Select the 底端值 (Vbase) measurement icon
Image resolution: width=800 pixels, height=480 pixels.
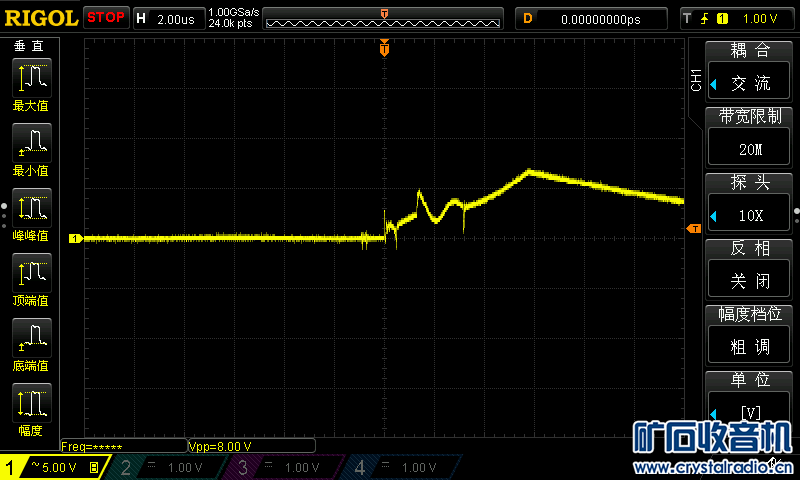click(x=31, y=337)
